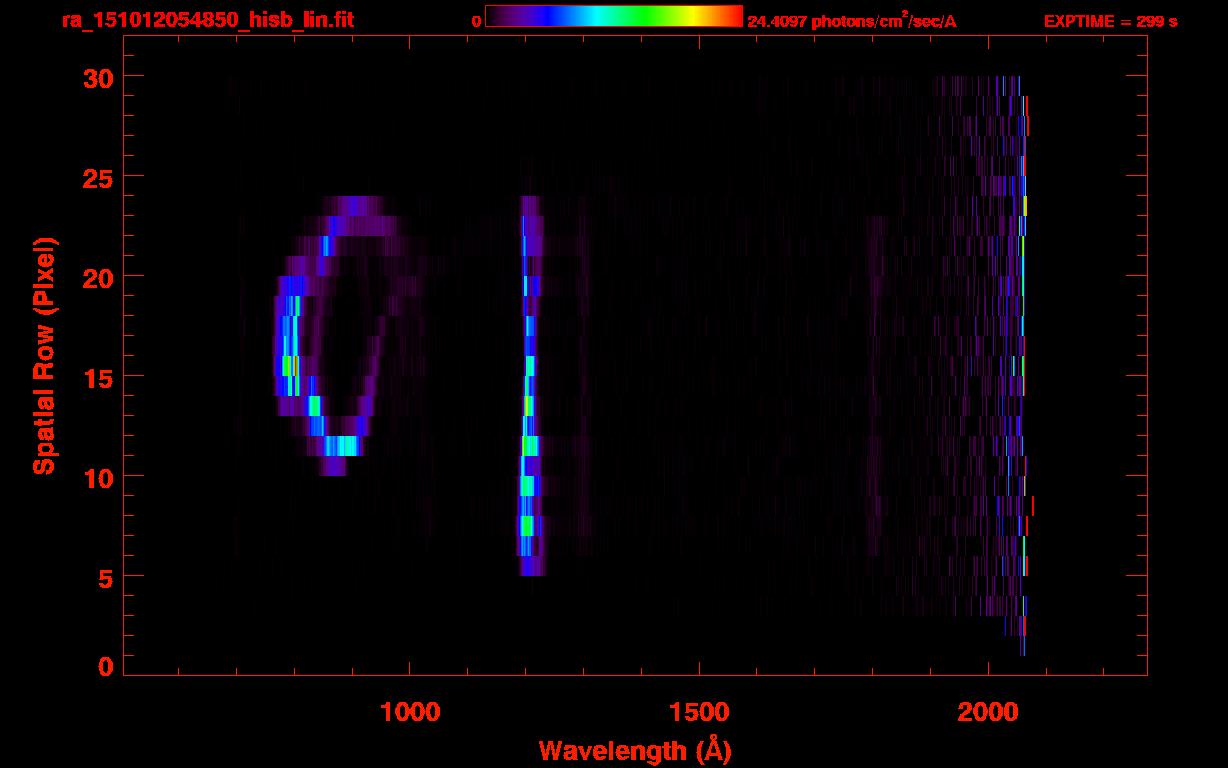Click the Spatial Row (Pixel) axis label
The height and width of the screenshot is (768, 1228).
coord(44,355)
